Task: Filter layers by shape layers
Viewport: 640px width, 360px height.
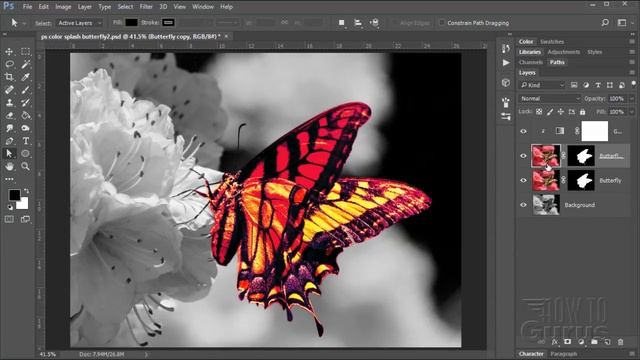Action: click(x=610, y=85)
